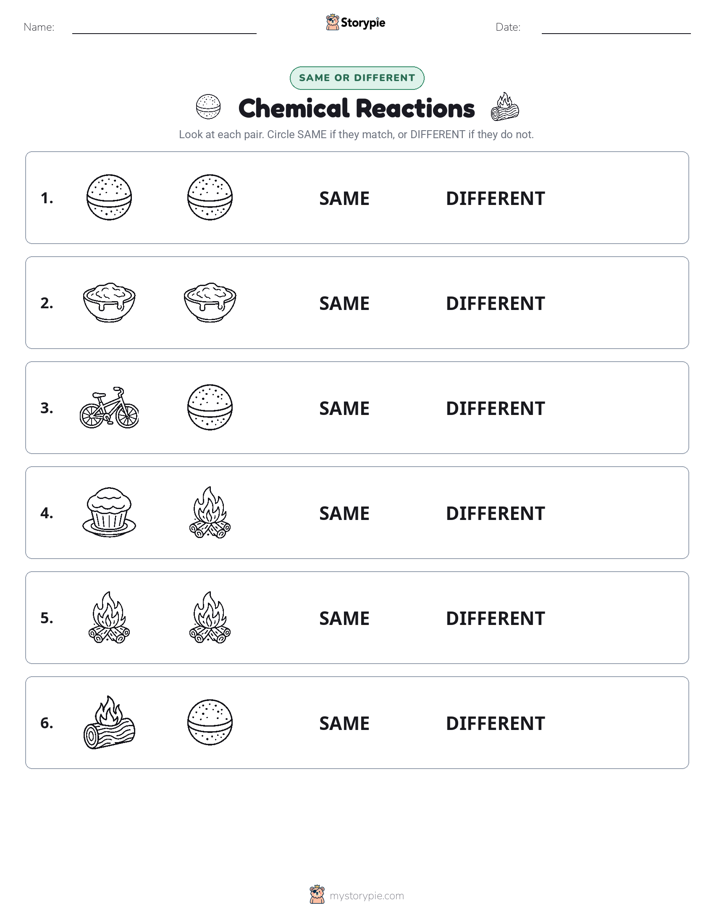Select SAME in row 2
The image size is (714, 924).
[x=344, y=303]
